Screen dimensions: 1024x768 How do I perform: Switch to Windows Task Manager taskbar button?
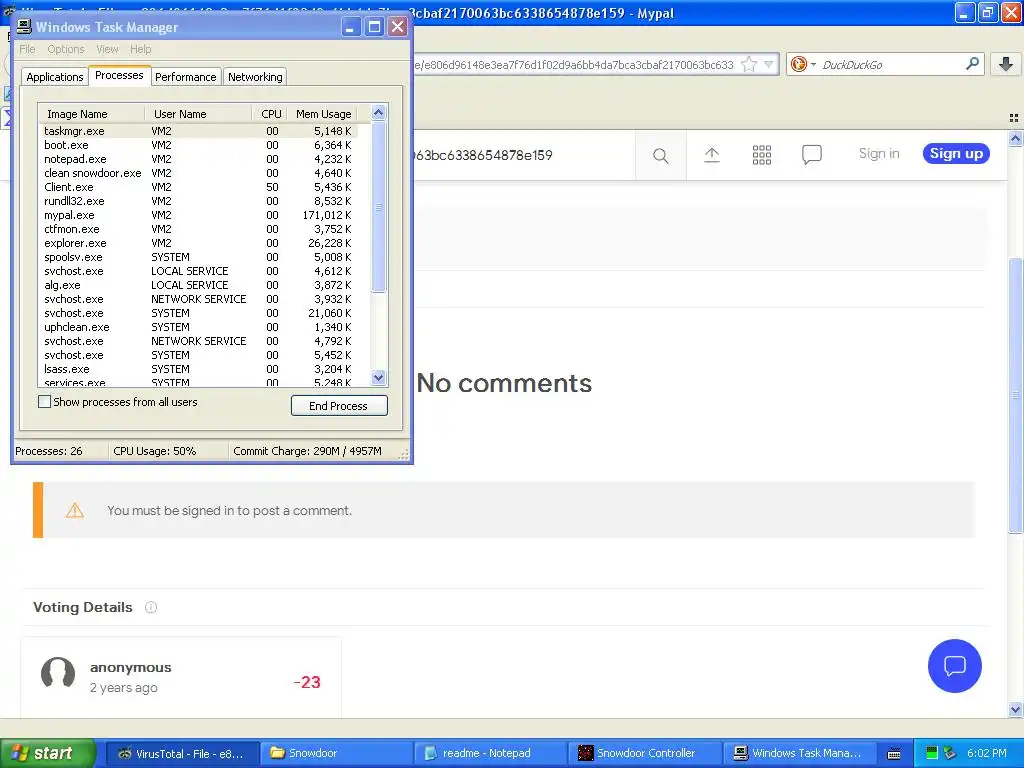[799, 753]
